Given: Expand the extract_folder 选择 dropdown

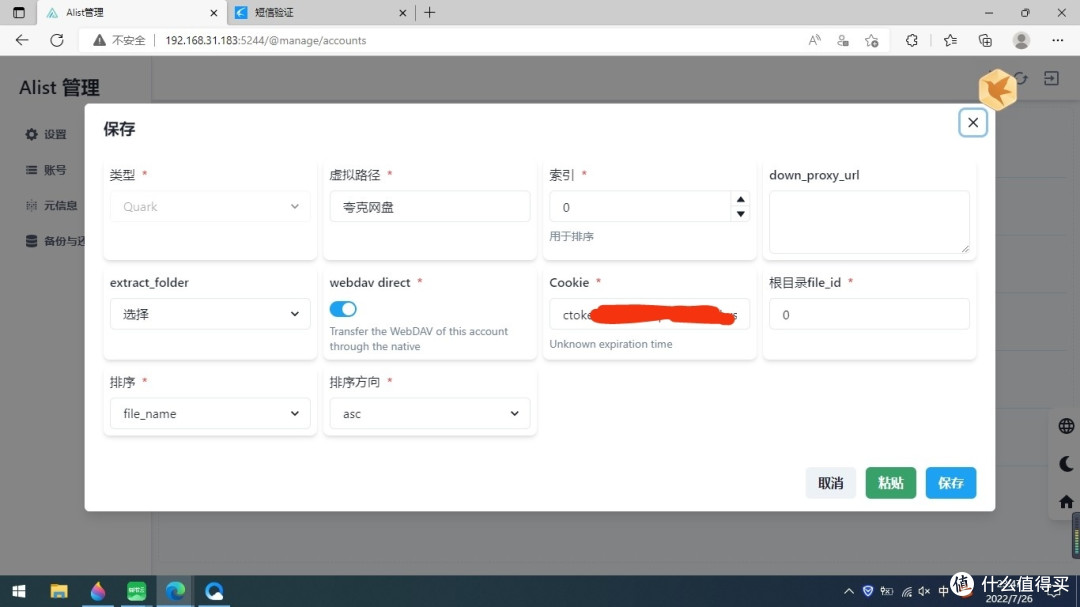Looking at the screenshot, I should (209, 314).
